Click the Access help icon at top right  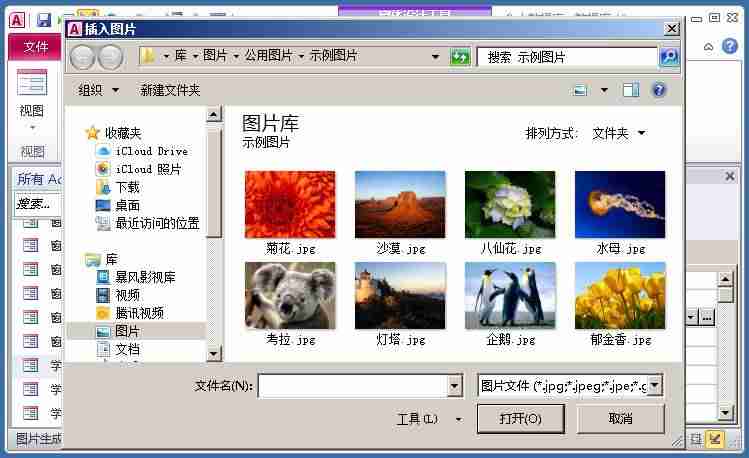tap(730, 46)
